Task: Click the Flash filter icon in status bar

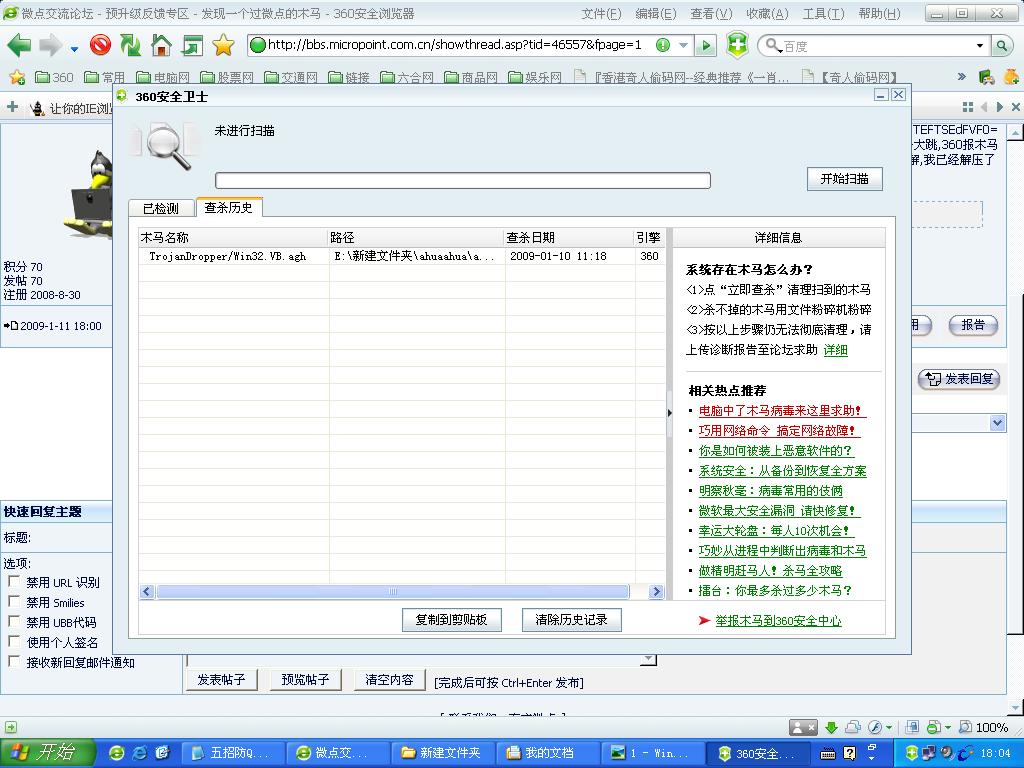Action: 876,727
